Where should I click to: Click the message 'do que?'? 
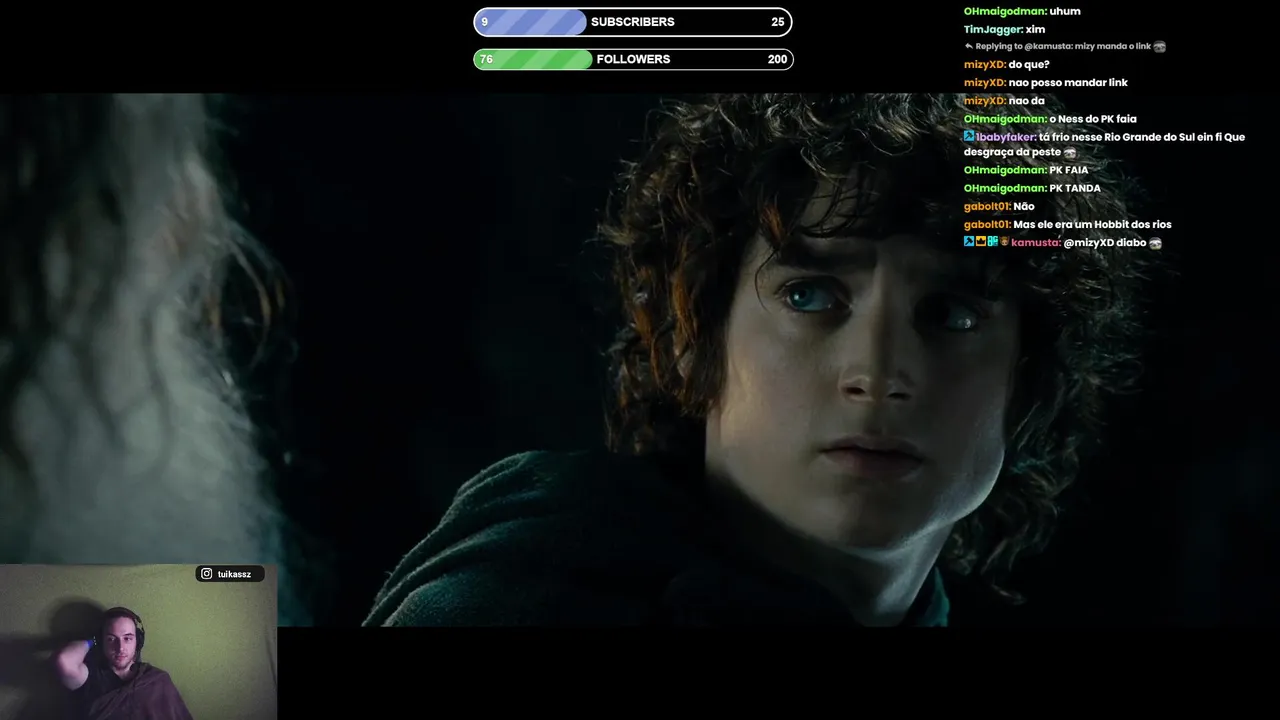point(1029,64)
